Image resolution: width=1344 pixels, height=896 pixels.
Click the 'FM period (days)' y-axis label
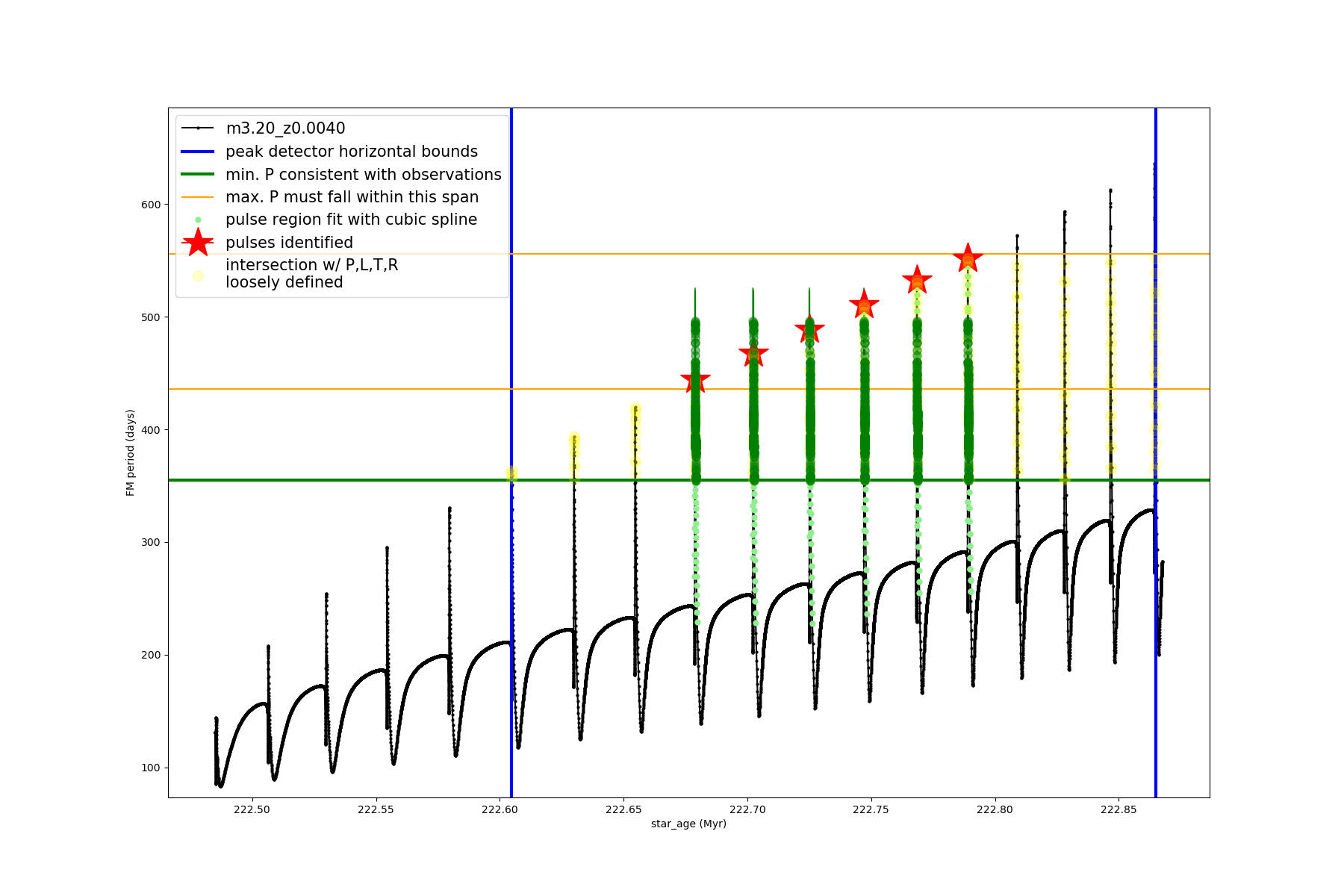click(x=131, y=452)
